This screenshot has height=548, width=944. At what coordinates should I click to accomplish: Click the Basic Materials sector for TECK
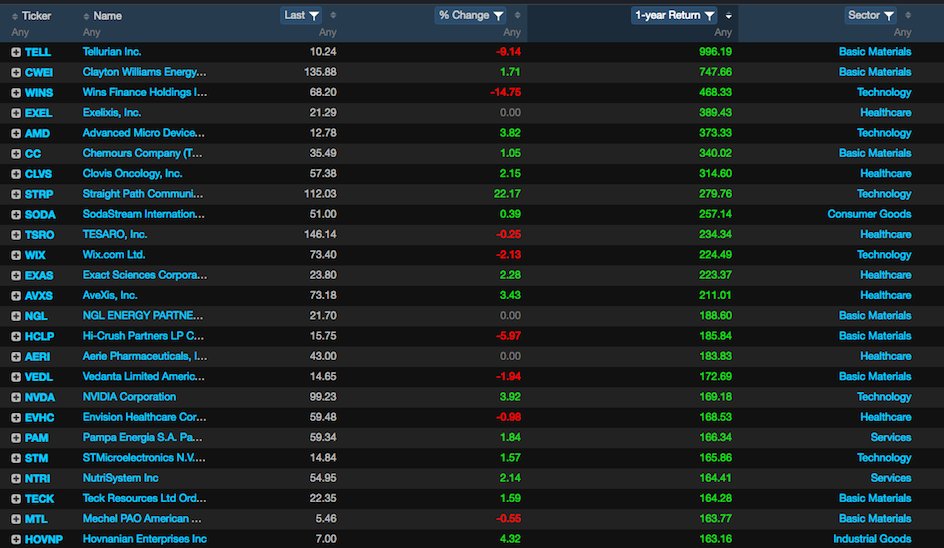875,499
